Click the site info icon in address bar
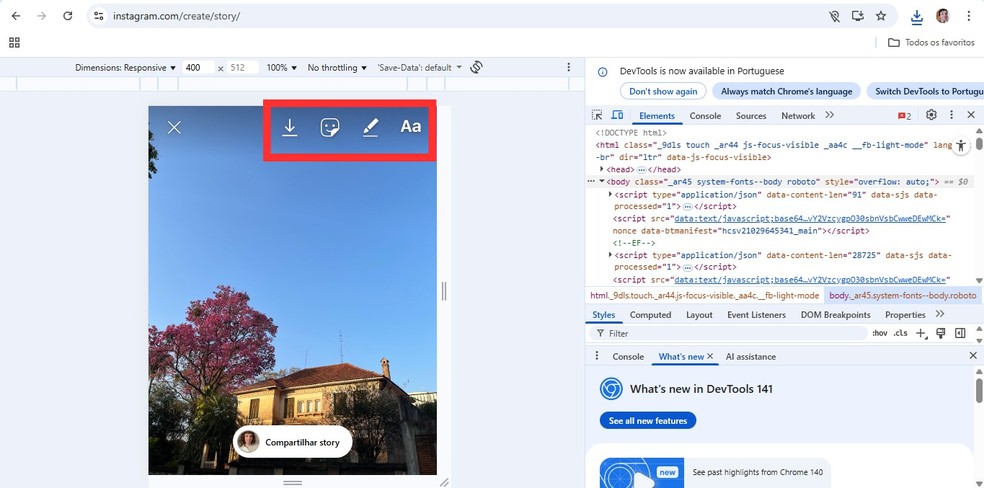 99,16
